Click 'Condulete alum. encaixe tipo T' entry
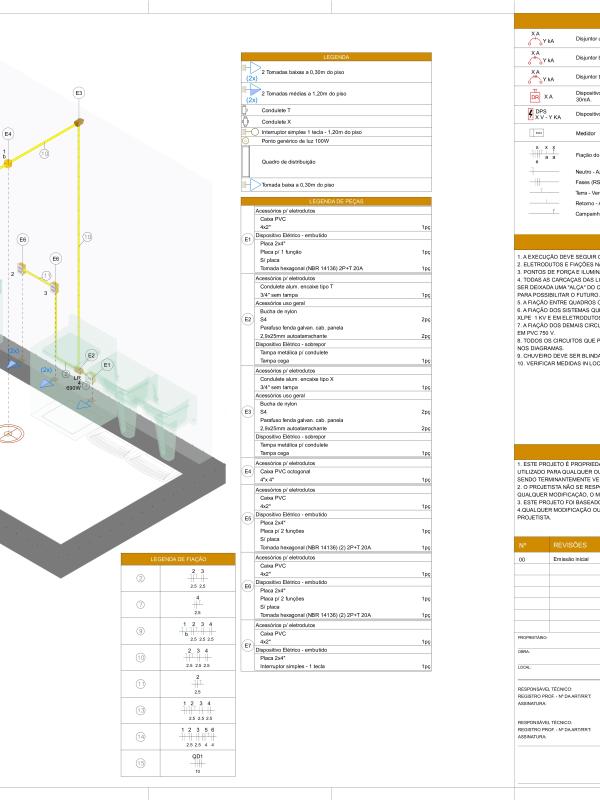The height and width of the screenshot is (800, 600). (x=296, y=287)
